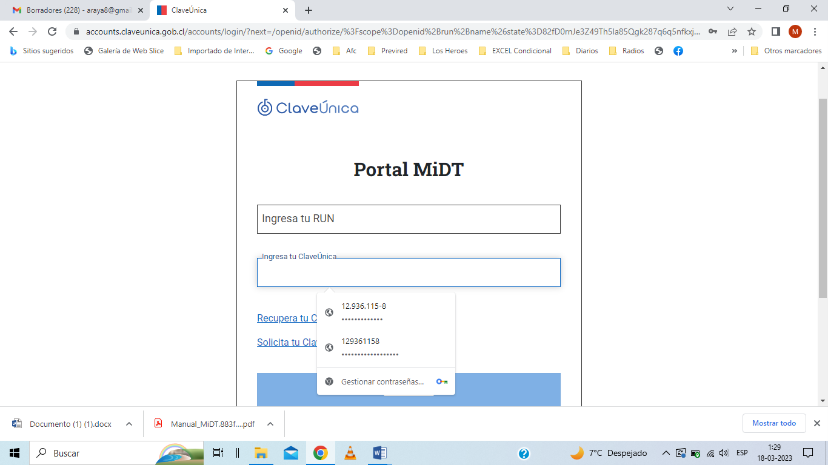This screenshot has width=828, height=465.
Task: Click the browser reload icon
Action: click(52, 32)
